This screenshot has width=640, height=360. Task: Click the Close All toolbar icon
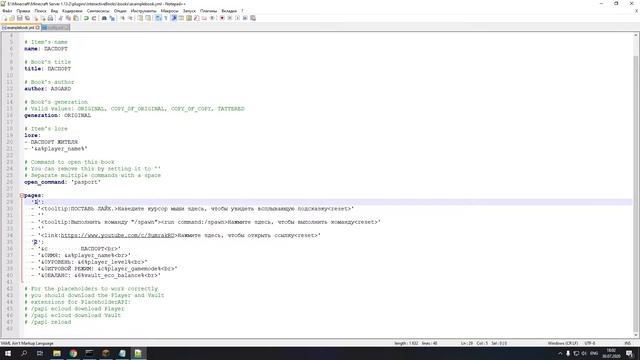[x=43, y=18]
